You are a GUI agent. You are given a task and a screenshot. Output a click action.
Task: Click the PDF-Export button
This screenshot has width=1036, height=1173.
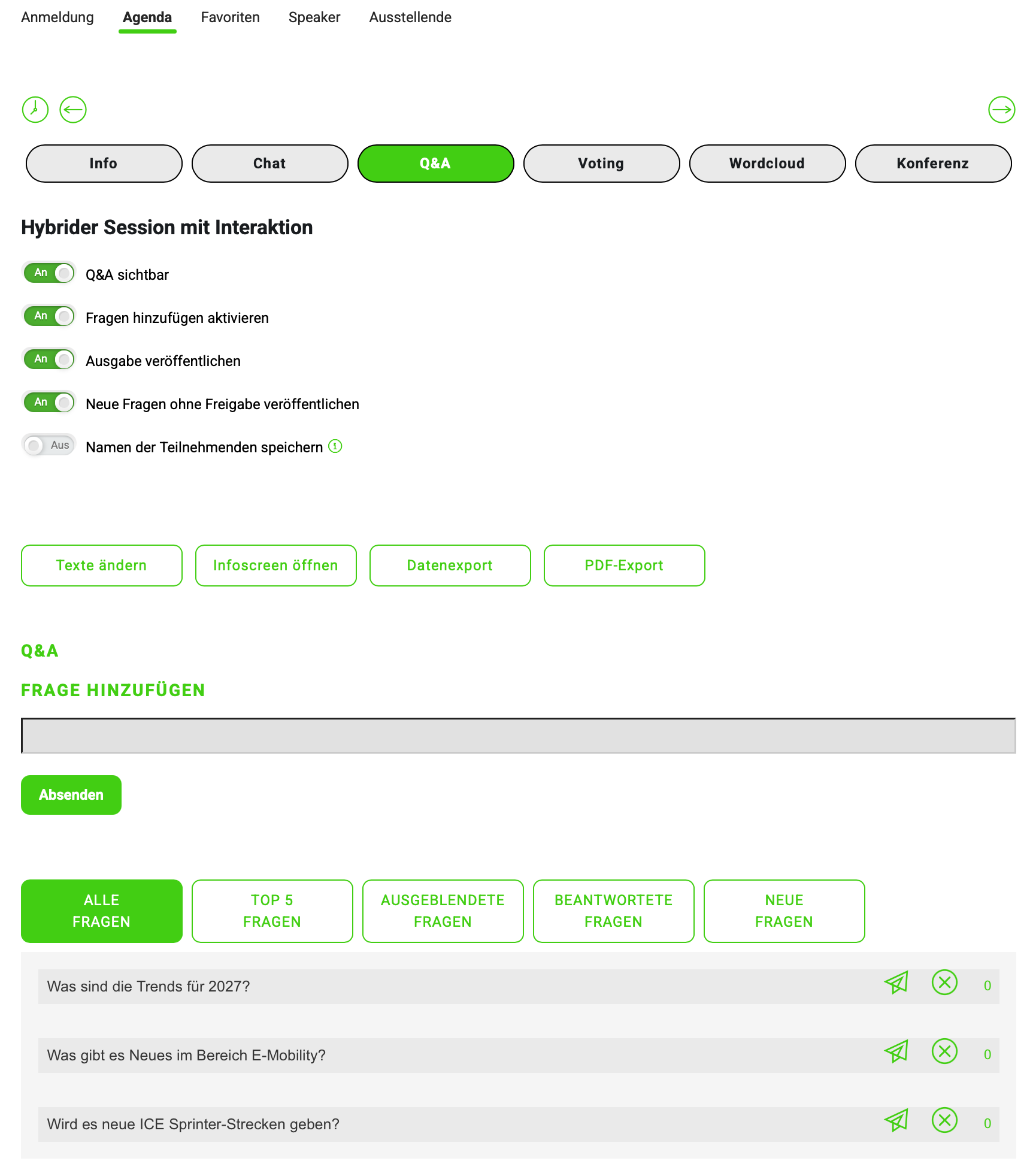pyautogui.click(x=625, y=566)
